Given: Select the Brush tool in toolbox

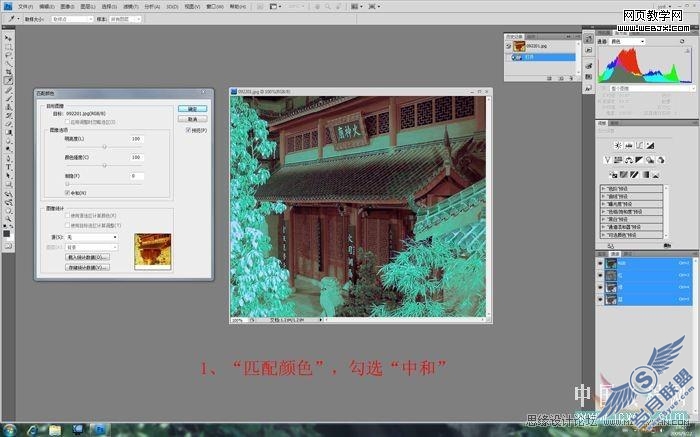Looking at the screenshot, I should (8, 99).
